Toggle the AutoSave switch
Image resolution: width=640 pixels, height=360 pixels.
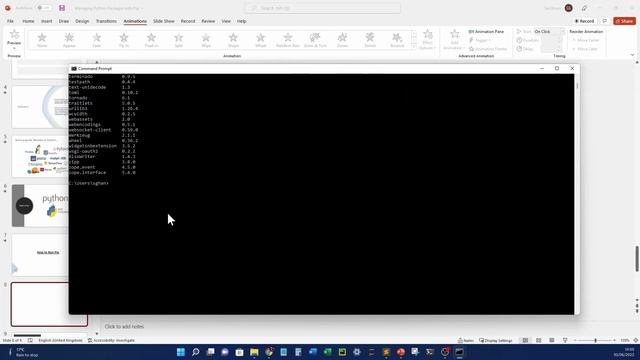pyautogui.click(x=44, y=8)
